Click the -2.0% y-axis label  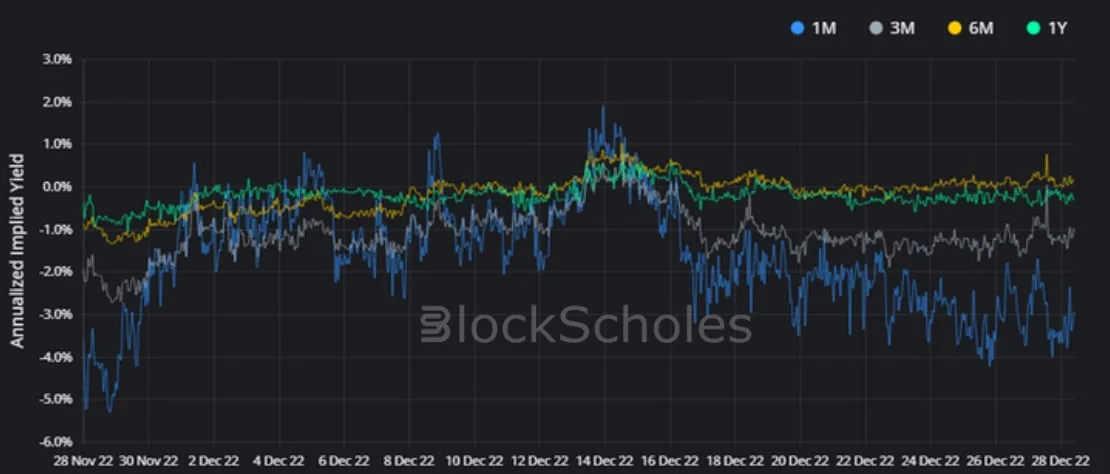[x=55, y=272]
